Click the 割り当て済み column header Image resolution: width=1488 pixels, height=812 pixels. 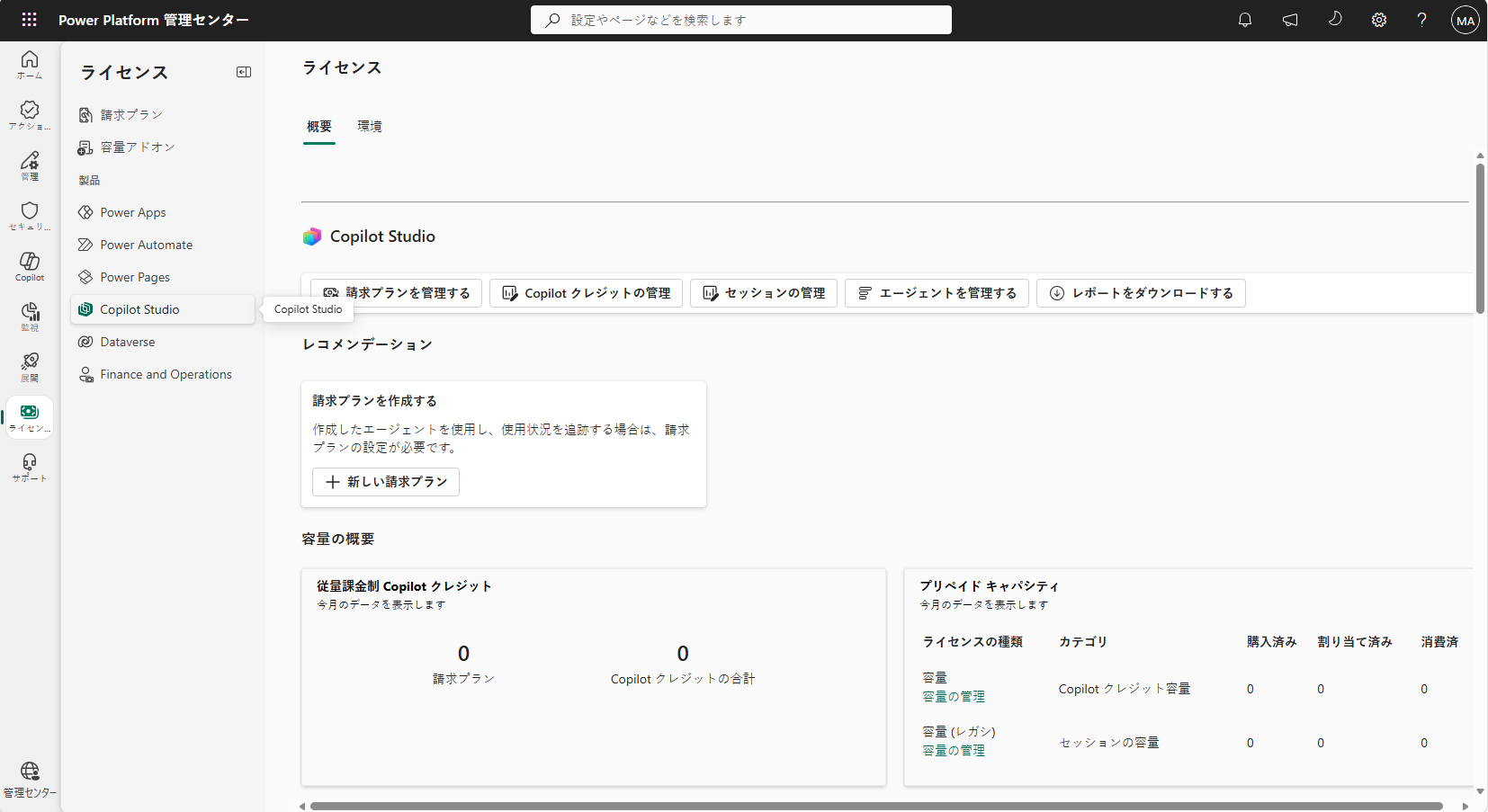point(1355,642)
